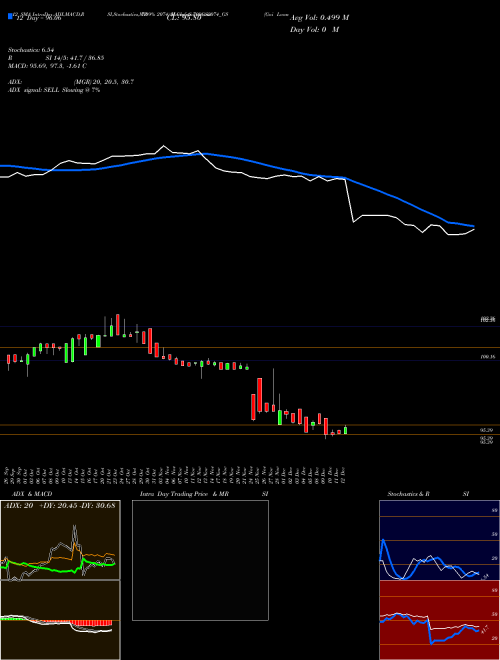This screenshot has width=500, height=660.
Task: Click the '95.29' price axis label
Action: pyautogui.click(x=487, y=431)
